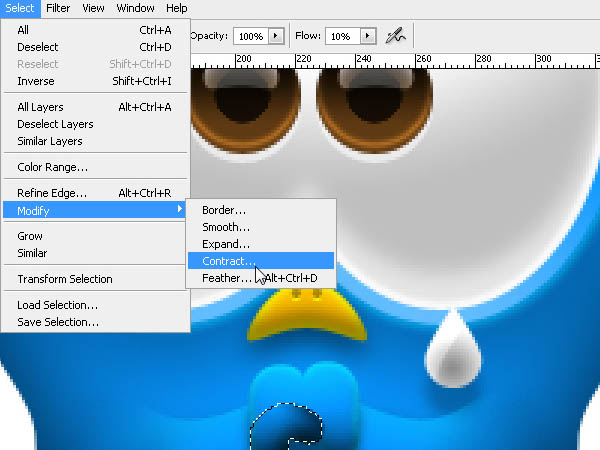Click Deselect Layers menu entry
This screenshot has width=600, height=450.
pos(94,124)
